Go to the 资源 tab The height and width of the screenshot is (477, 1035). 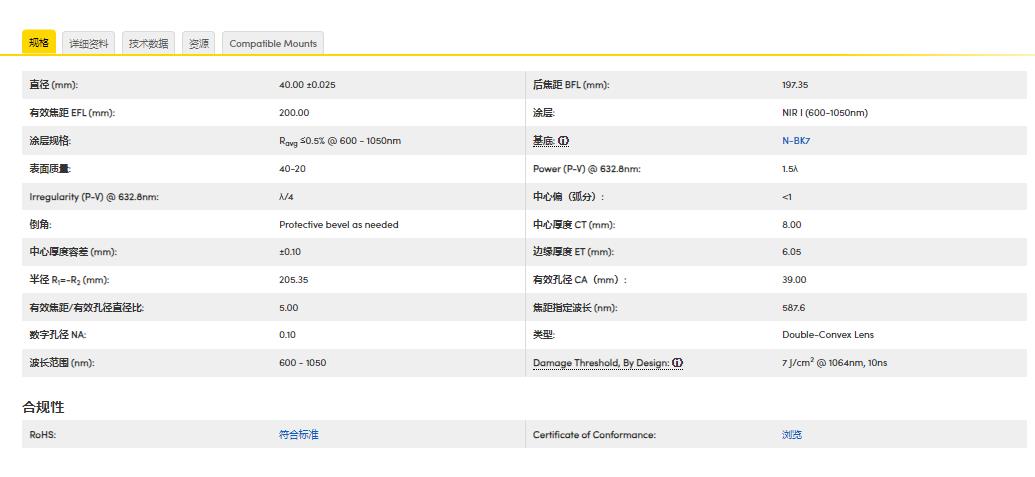[198, 44]
